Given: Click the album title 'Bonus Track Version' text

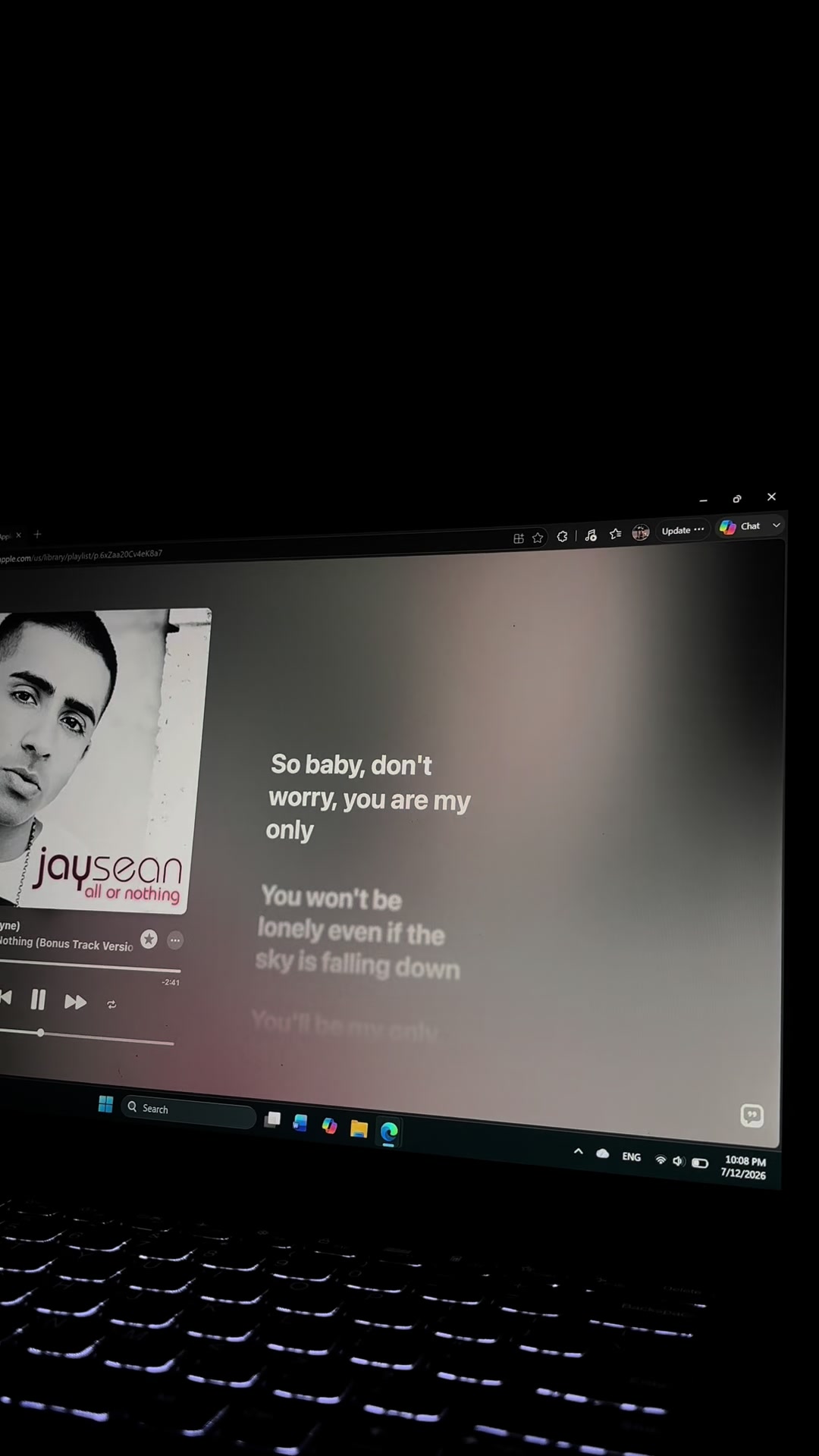Looking at the screenshot, I should coord(84,944).
